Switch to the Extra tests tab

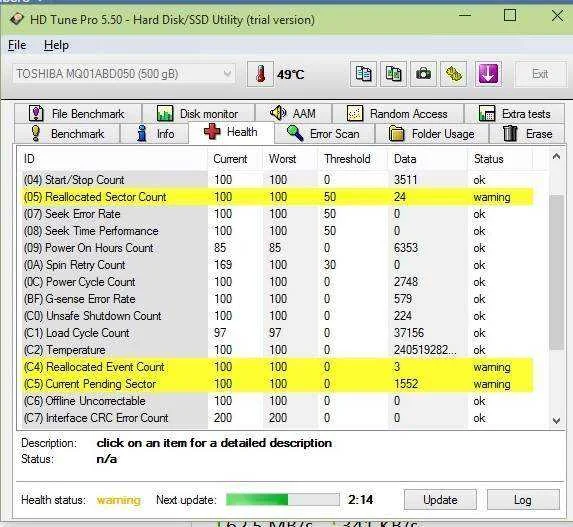(x=515, y=114)
